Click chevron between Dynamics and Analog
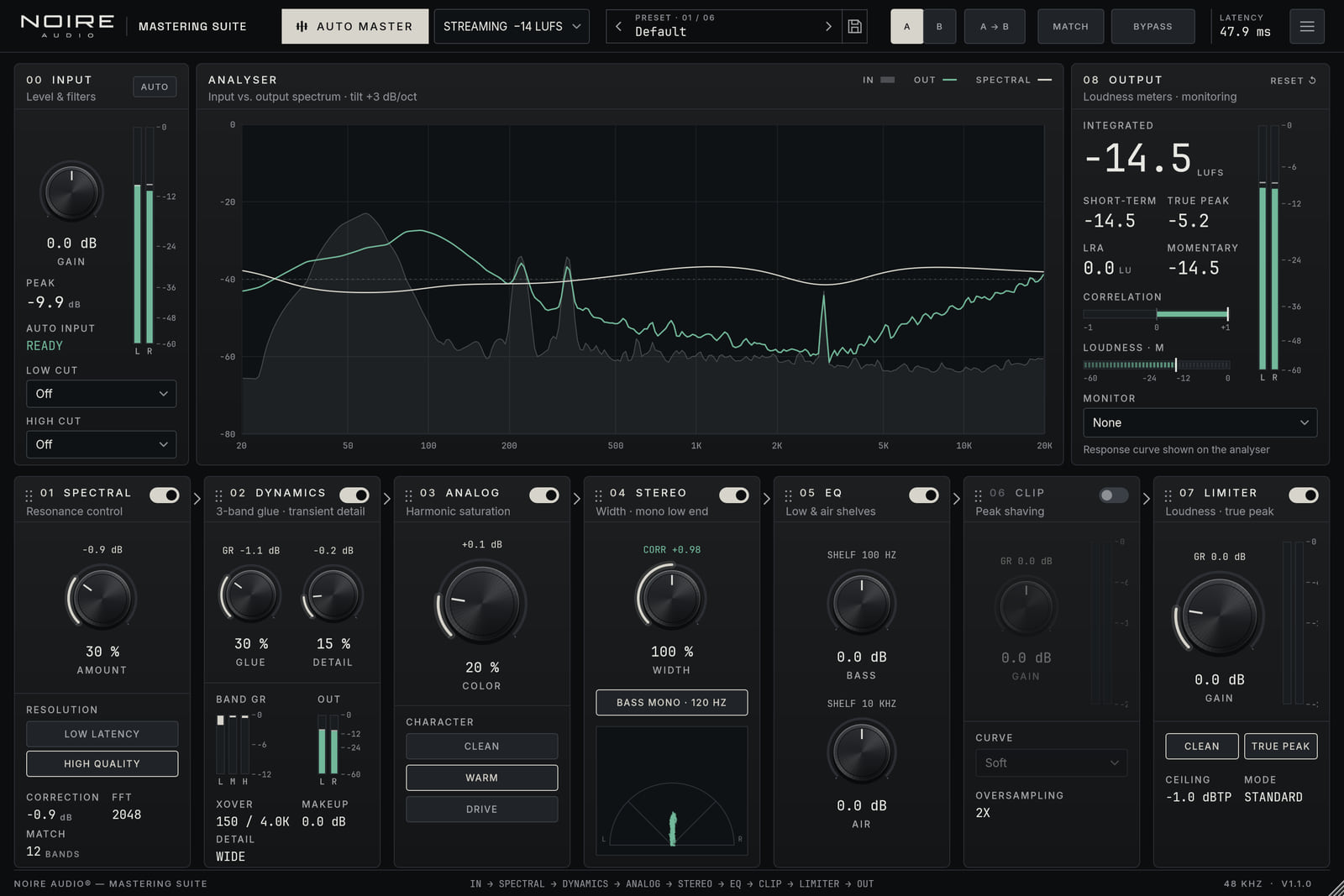This screenshot has width=1344, height=896. pyautogui.click(x=387, y=499)
